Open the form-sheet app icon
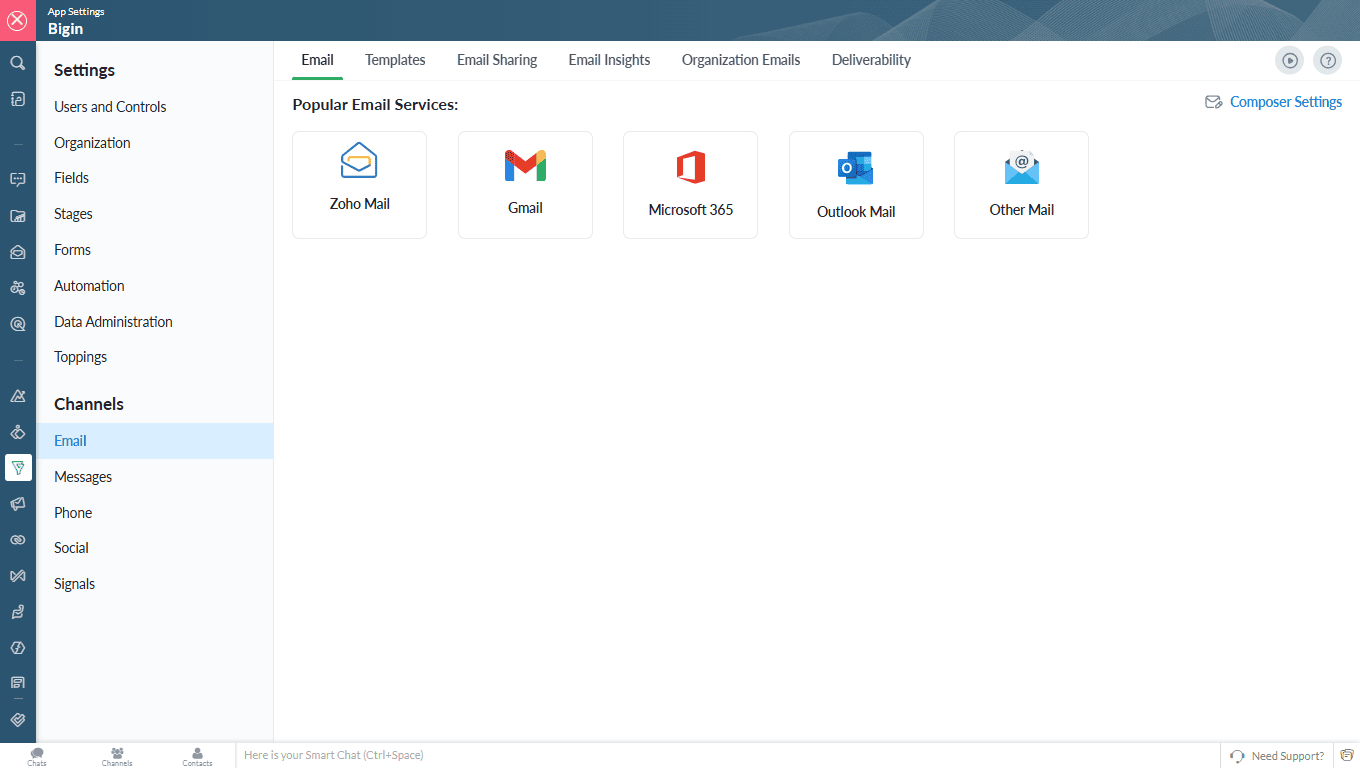Screen dimensions: 1360x768 pyautogui.click(x=17, y=683)
